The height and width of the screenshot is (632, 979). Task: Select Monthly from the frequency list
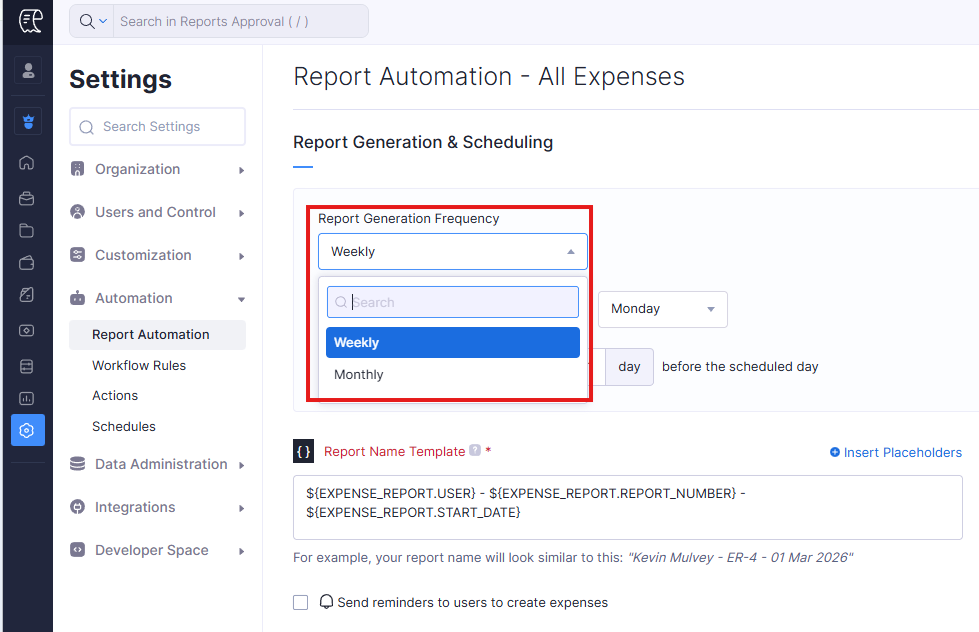pos(359,375)
